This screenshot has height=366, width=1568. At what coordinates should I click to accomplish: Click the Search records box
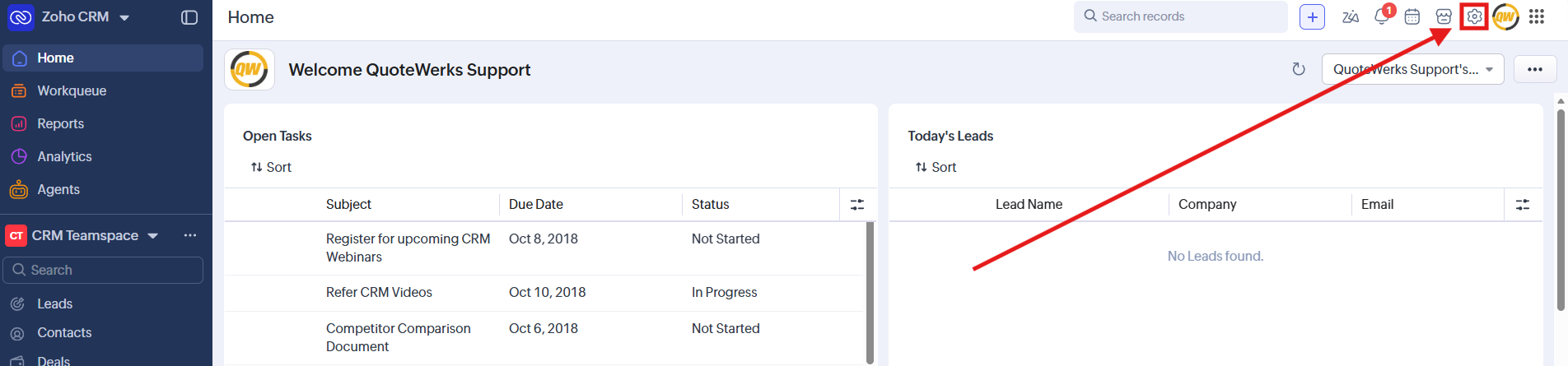[x=1180, y=16]
